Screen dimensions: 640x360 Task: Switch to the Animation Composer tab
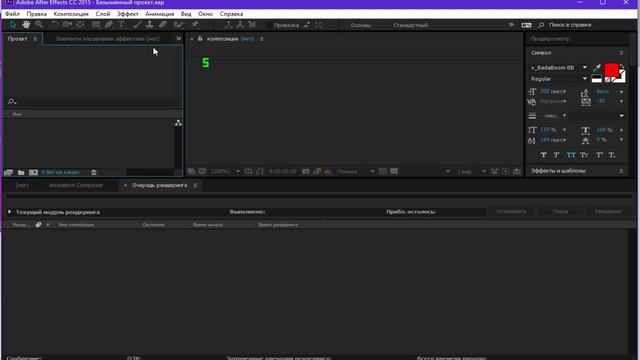click(76, 185)
